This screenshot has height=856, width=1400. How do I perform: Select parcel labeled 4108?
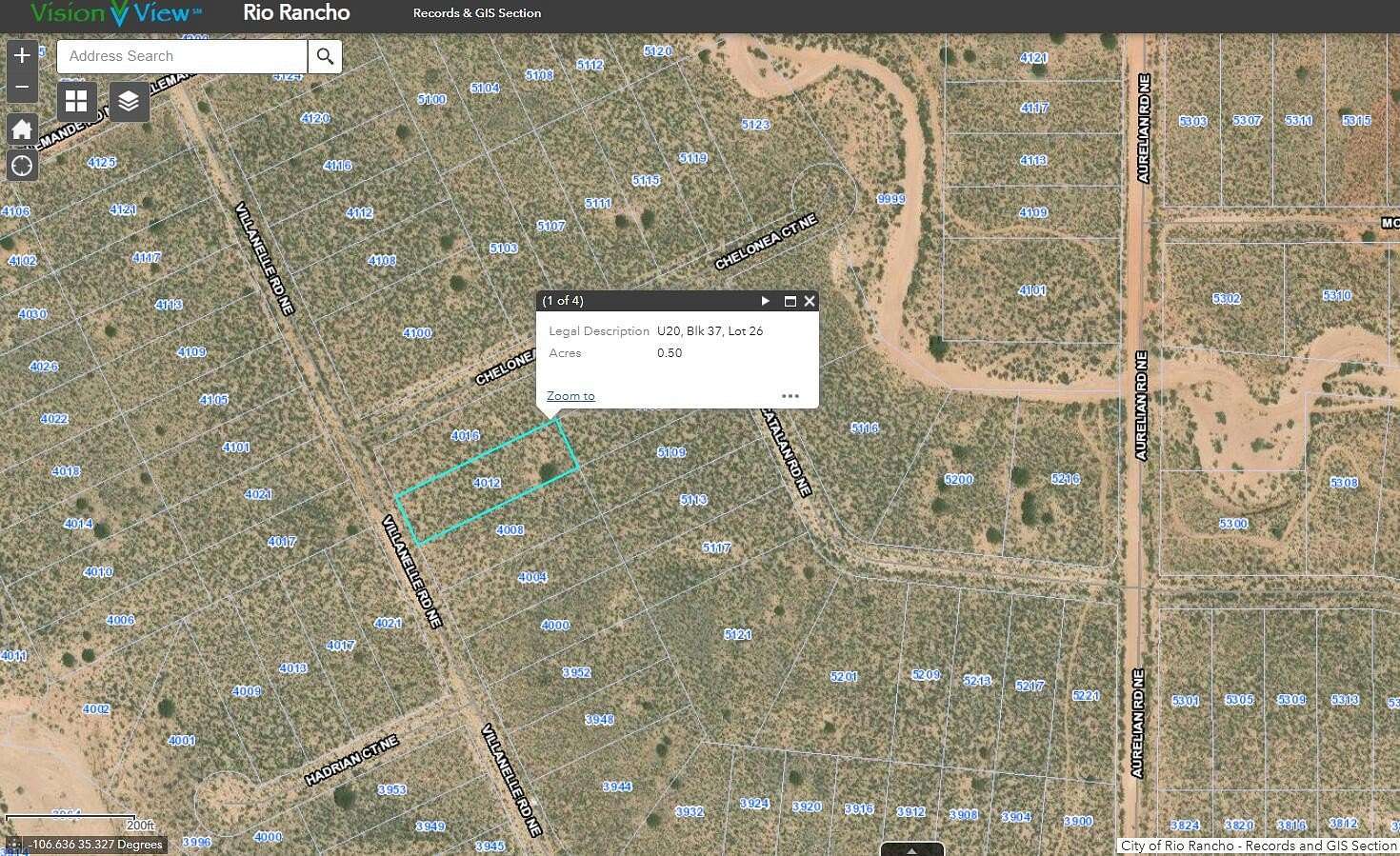point(382,260)
